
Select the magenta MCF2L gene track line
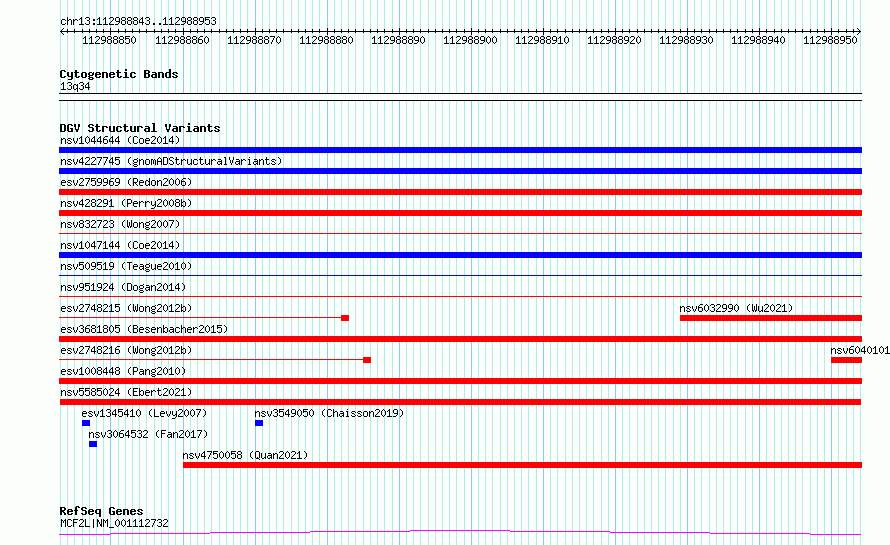pyautogui.click(x=460, y=533)
